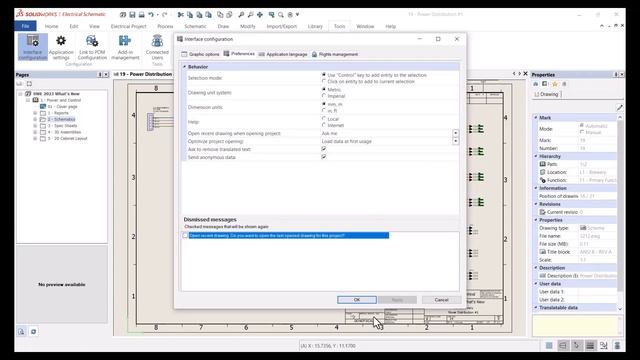Toggle 'Ask to remove translated text' checkbox

pyautogui.click(x=324, y=149)
